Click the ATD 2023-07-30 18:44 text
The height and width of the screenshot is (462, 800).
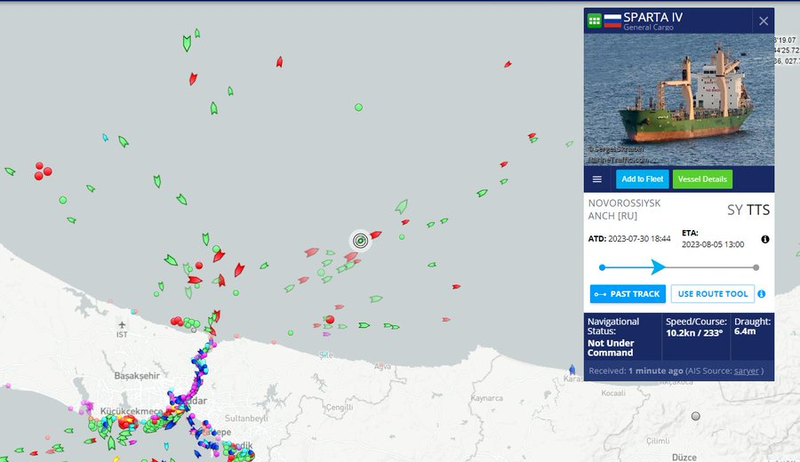coord(629,239)
